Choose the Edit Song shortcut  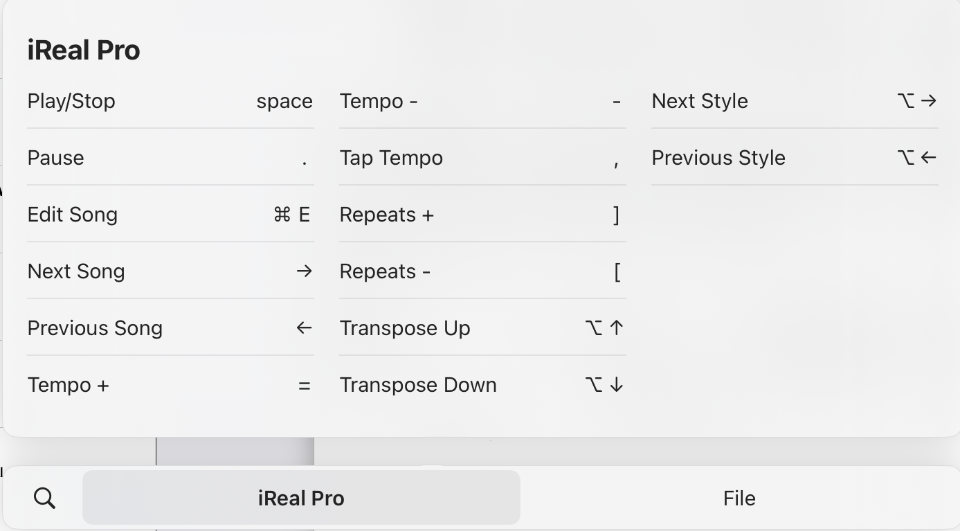pos(170,215)
